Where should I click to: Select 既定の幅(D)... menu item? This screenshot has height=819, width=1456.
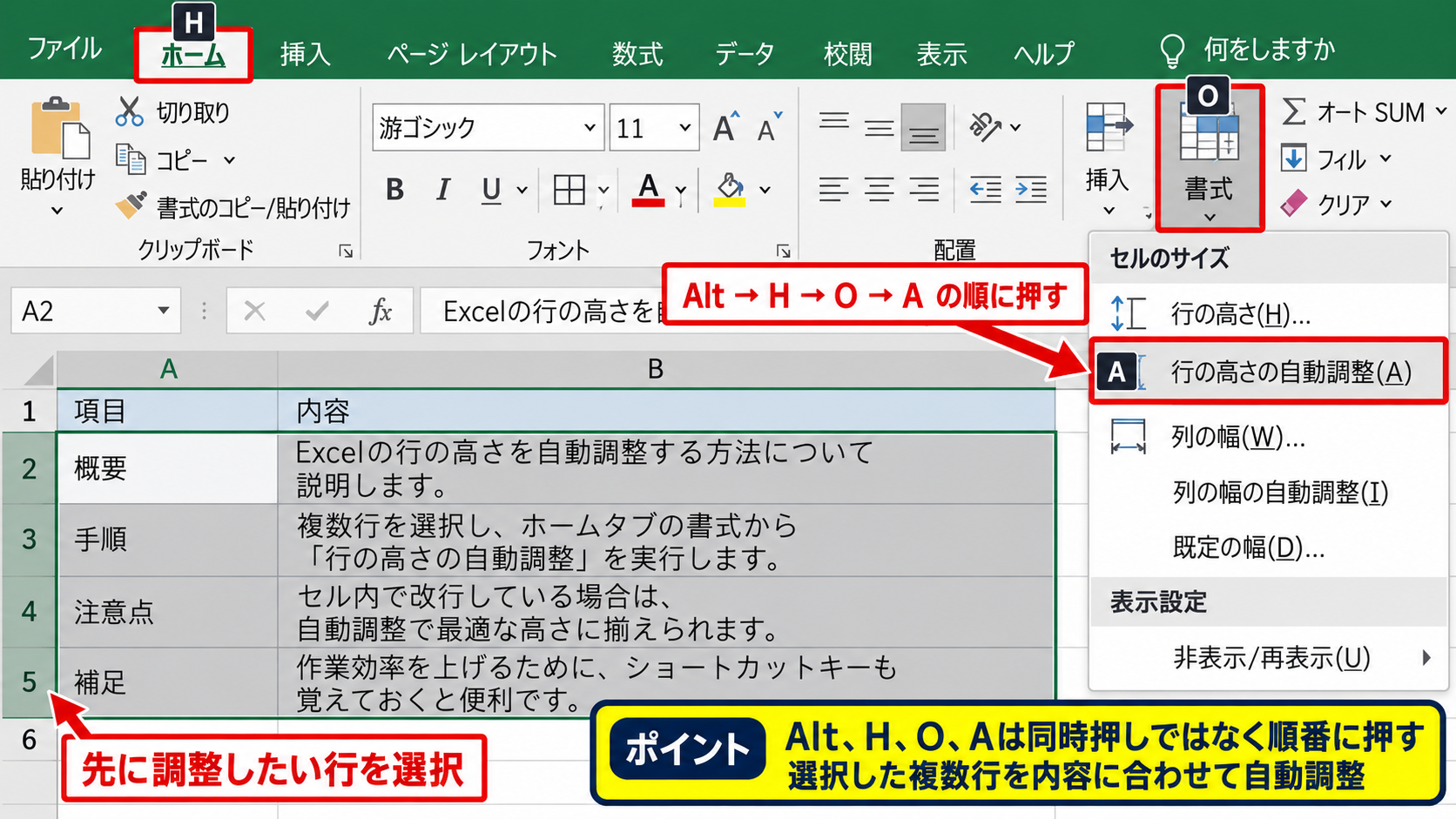1268,547
